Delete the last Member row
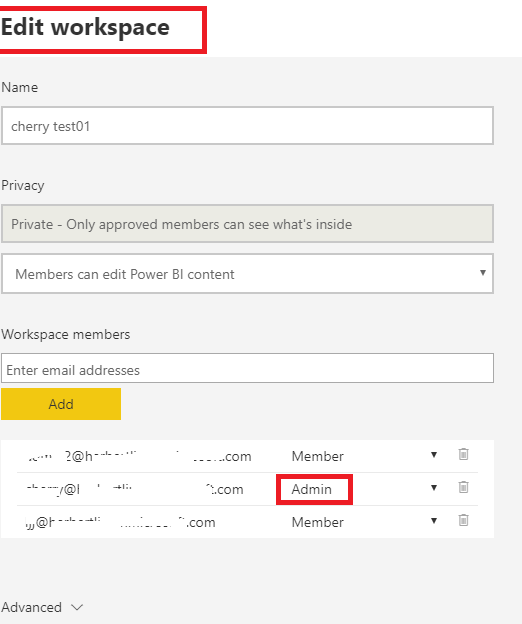This screenshot has width=522, height=624. [464, 520]
